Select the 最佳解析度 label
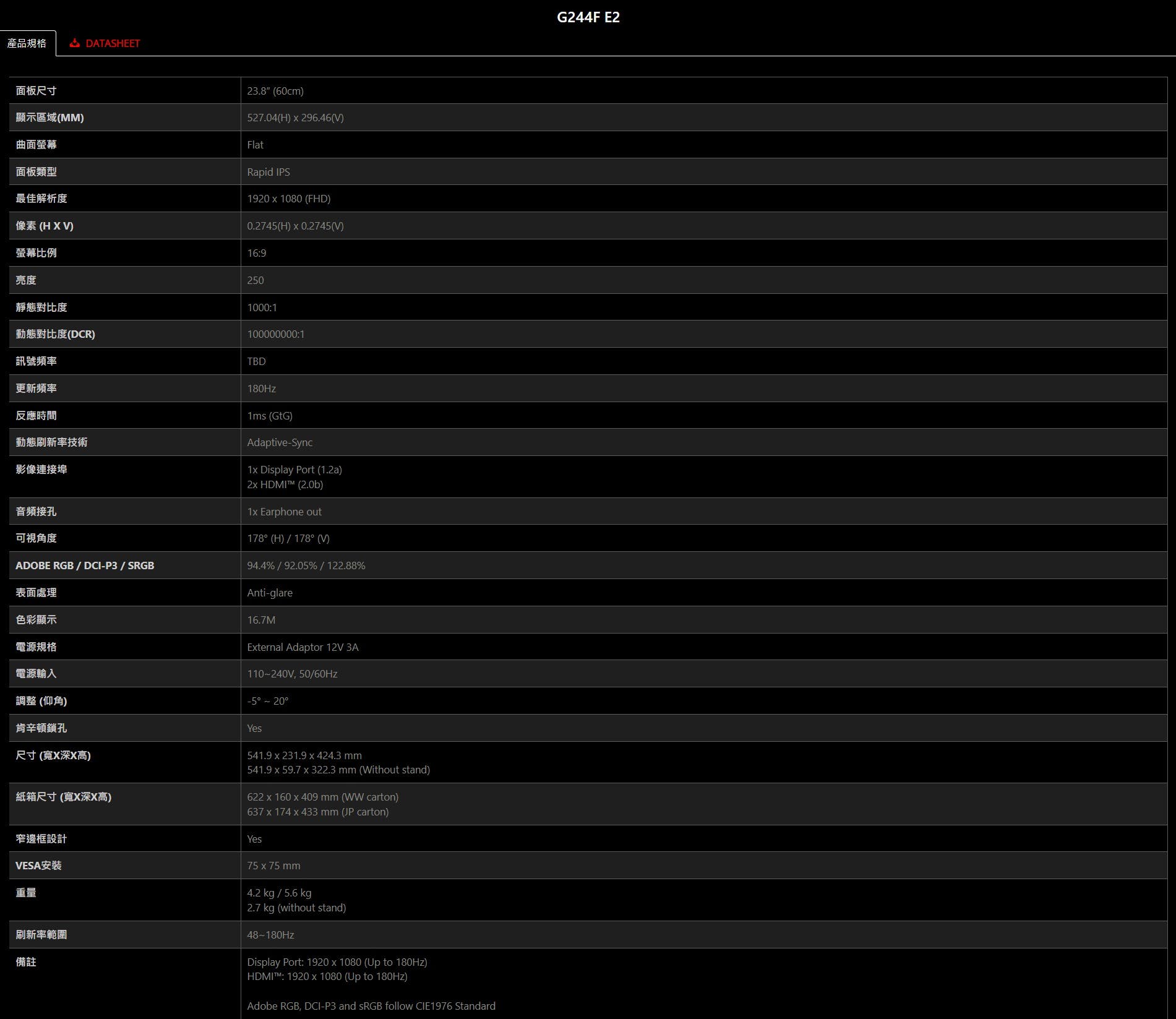This screenshot has width=1176, height=1019. [41, 199]
